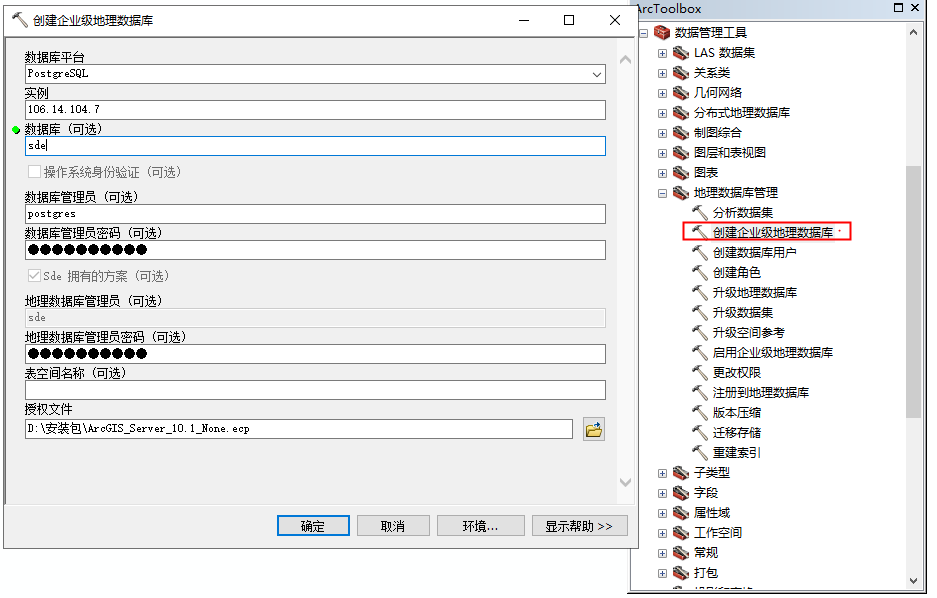Open the 数据库平台 dropdown
Screen dimensions: 937x598
tap(596, 74)
